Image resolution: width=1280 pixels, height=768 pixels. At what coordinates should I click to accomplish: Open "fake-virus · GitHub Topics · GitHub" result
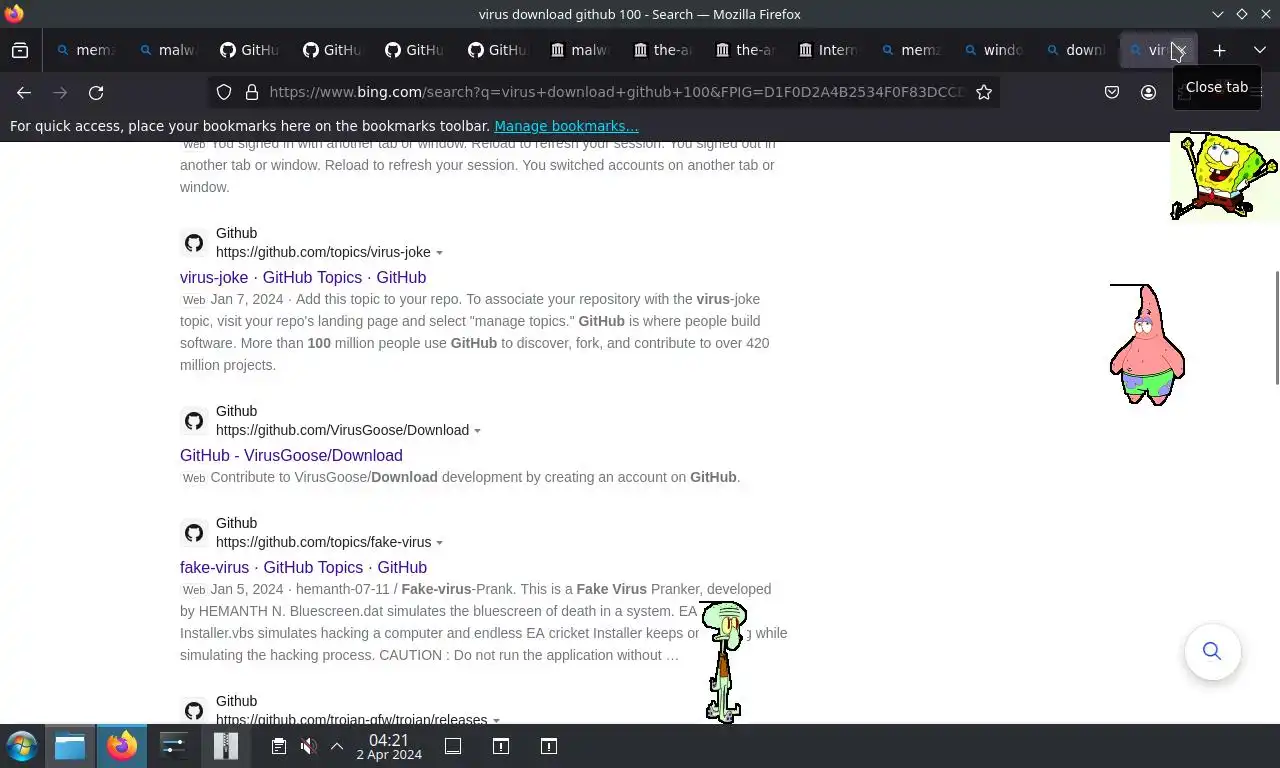point(303,567)
